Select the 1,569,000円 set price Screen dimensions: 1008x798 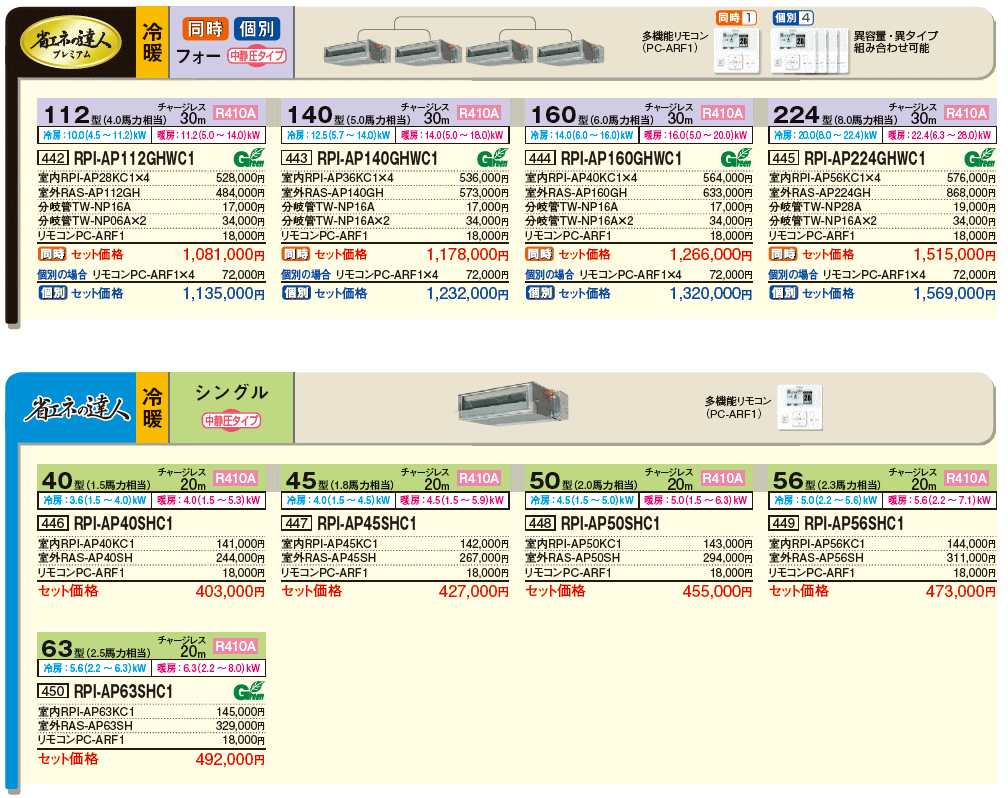tap(955, 293)
